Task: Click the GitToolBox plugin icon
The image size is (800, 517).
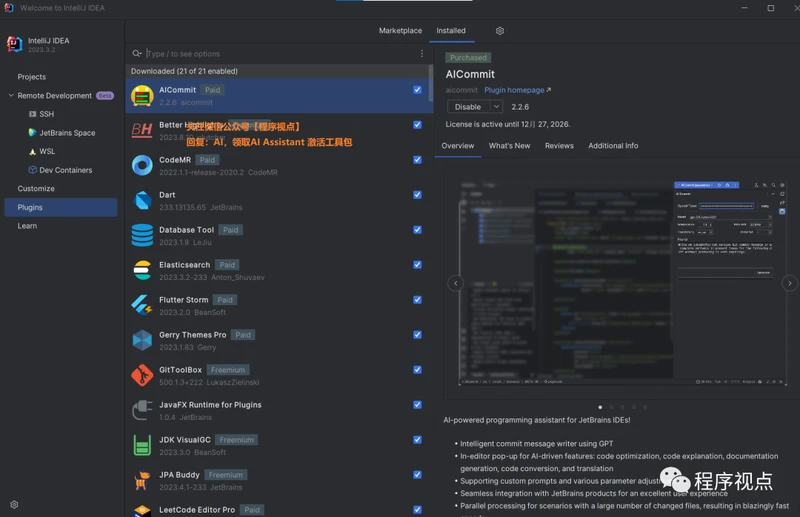Action: point(142,375)
